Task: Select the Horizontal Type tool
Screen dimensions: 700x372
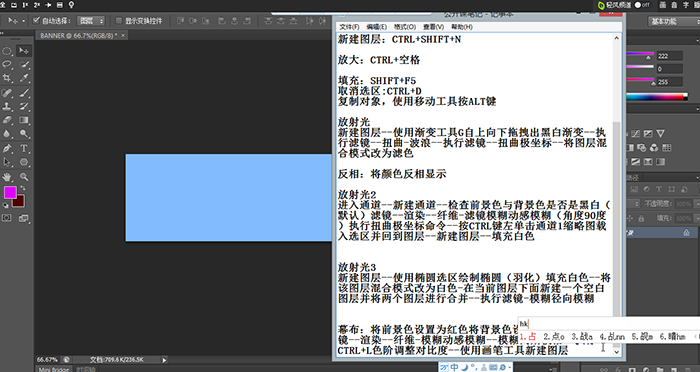Action: point(24,148)
